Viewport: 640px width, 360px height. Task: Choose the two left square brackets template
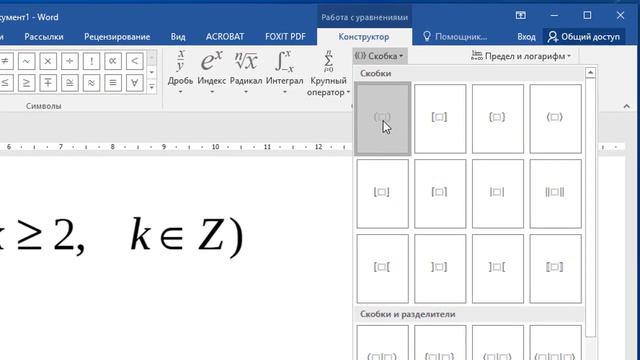[382, 269]
